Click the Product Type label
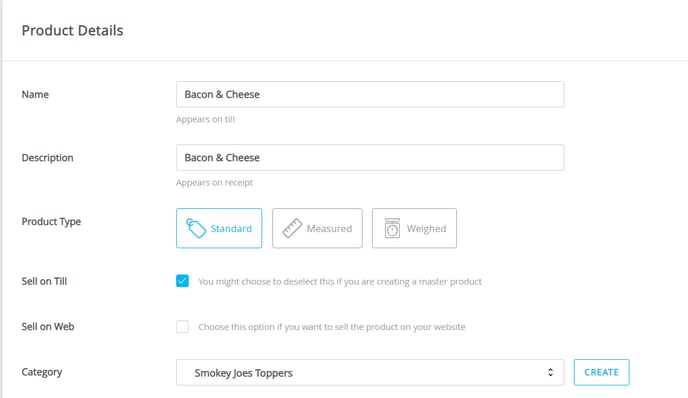 [x=51, y=222]
